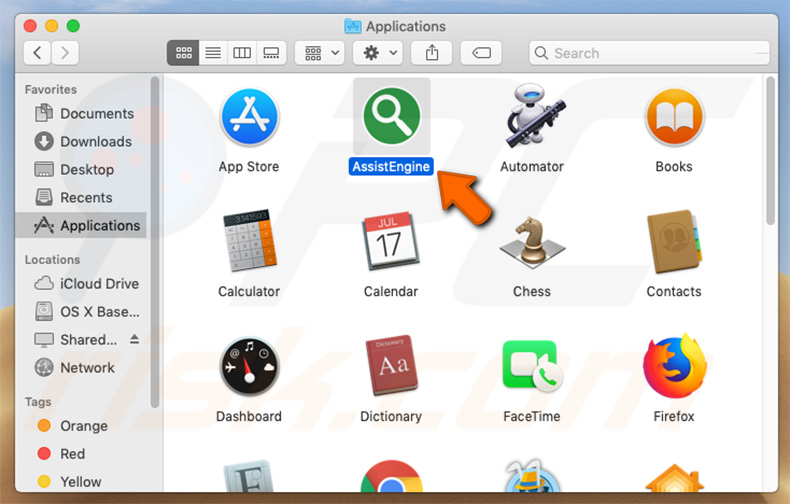Click the Dictionary name label
The height and width of the screenshot is (504, 790).
click(391, 416)
